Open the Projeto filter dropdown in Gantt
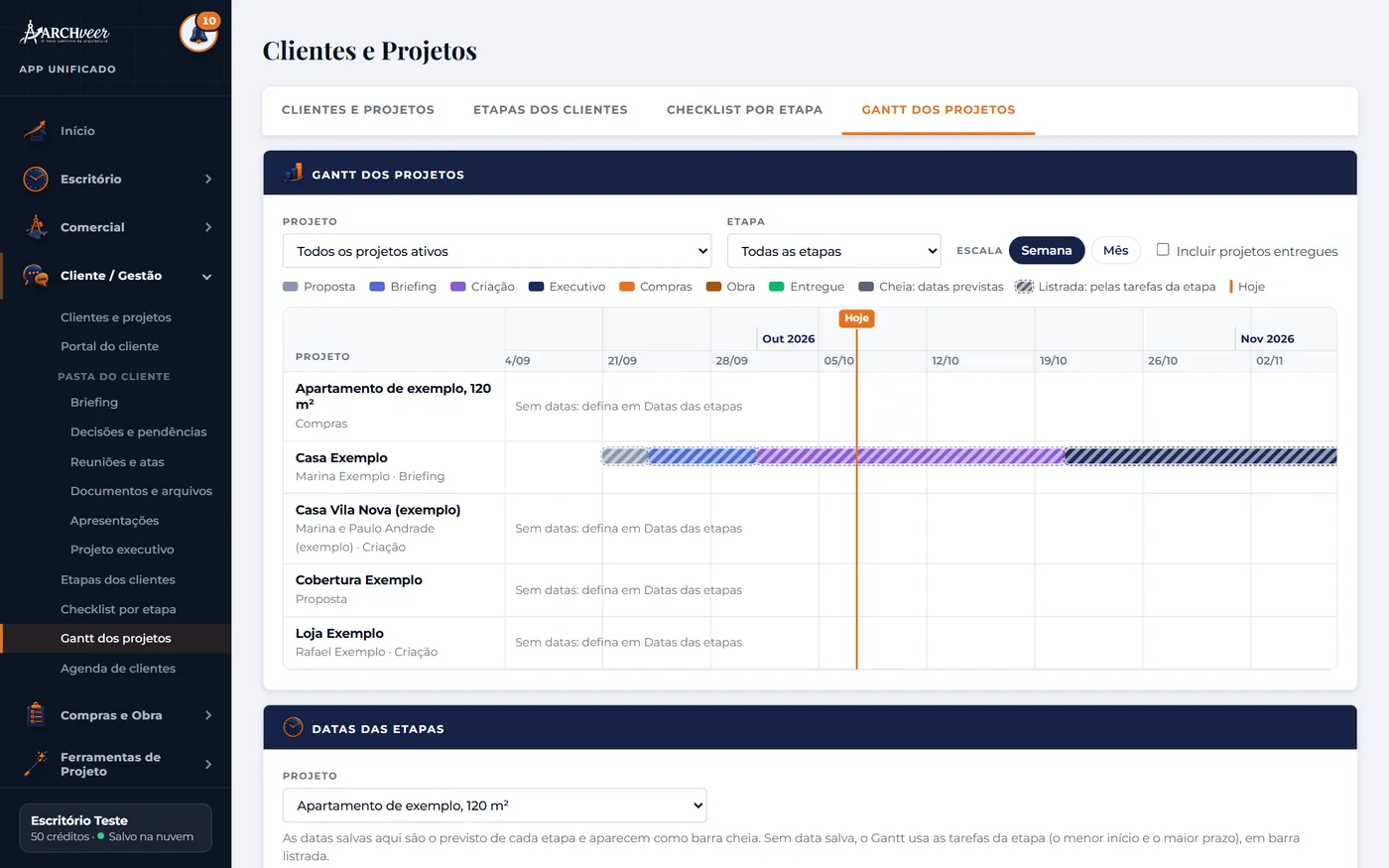 (497, 251)
